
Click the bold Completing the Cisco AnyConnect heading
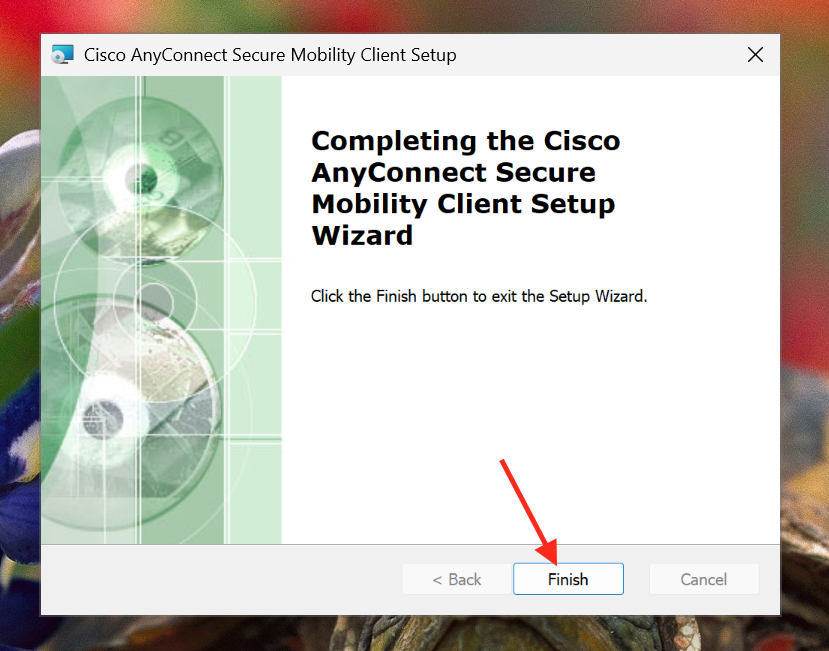[465, 188]
